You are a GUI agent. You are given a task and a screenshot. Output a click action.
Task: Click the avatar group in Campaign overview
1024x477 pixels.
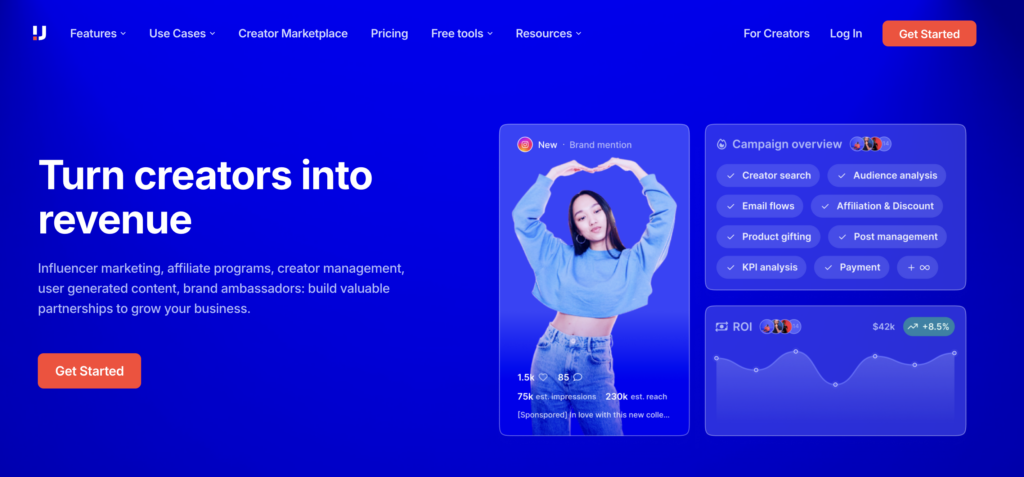(x=871, y=144)
